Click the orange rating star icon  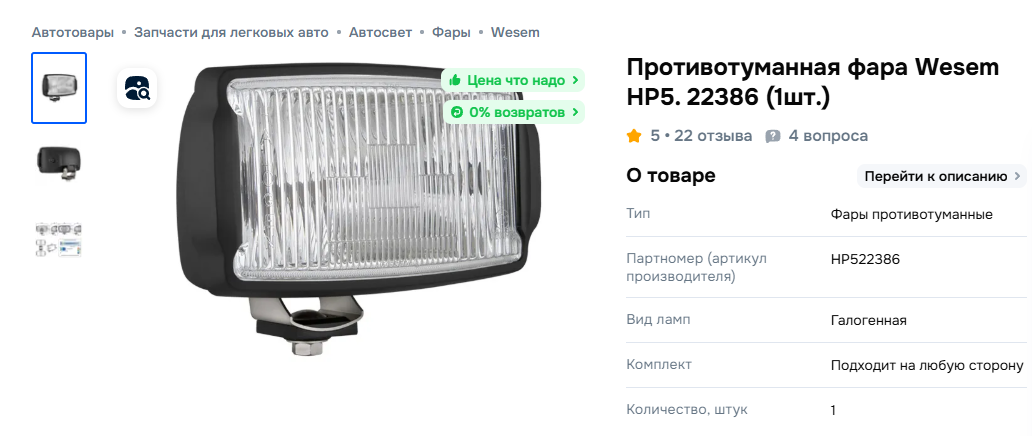pos(634,136)
